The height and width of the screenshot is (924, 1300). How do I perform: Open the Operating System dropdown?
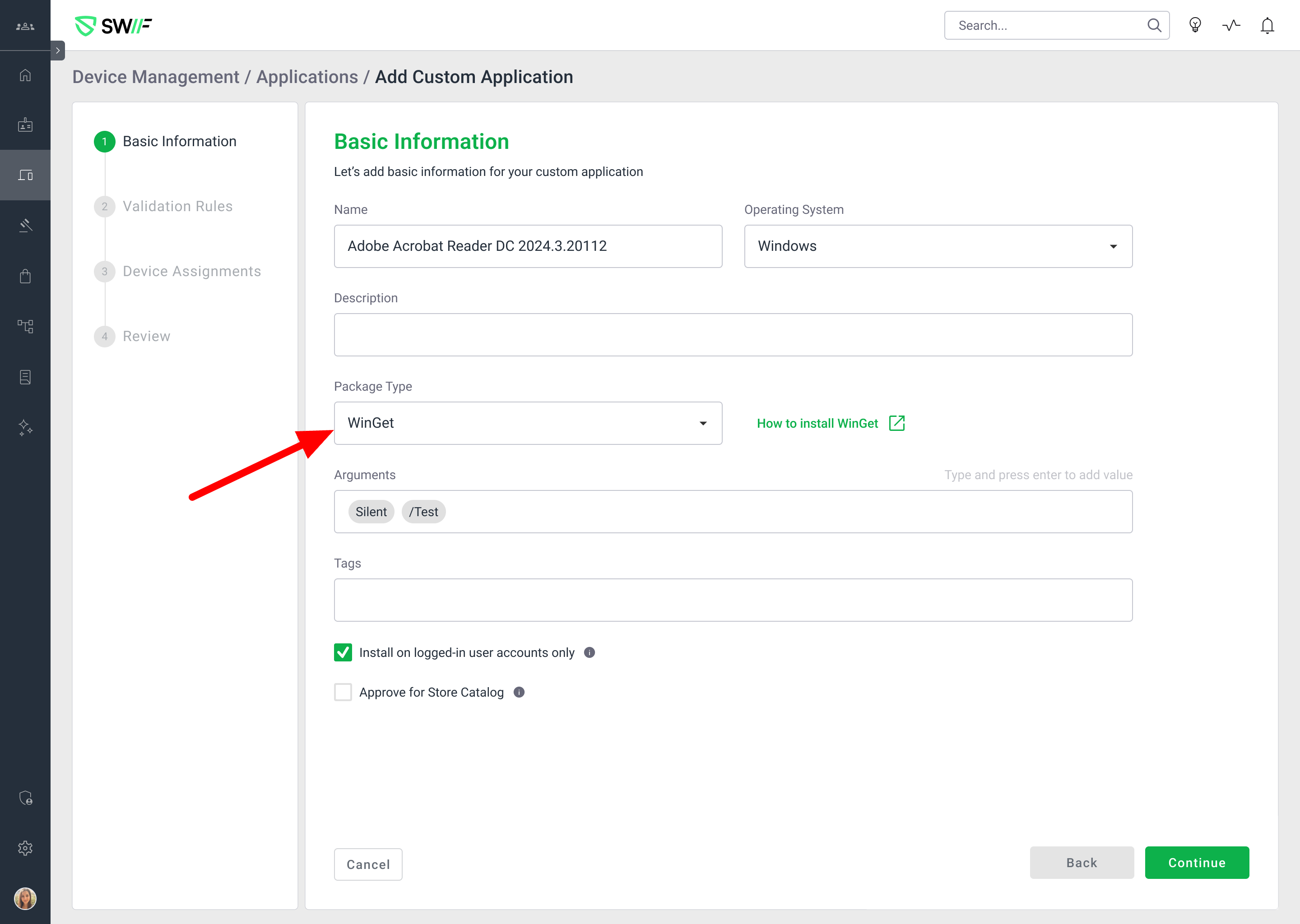click(938, 246)
